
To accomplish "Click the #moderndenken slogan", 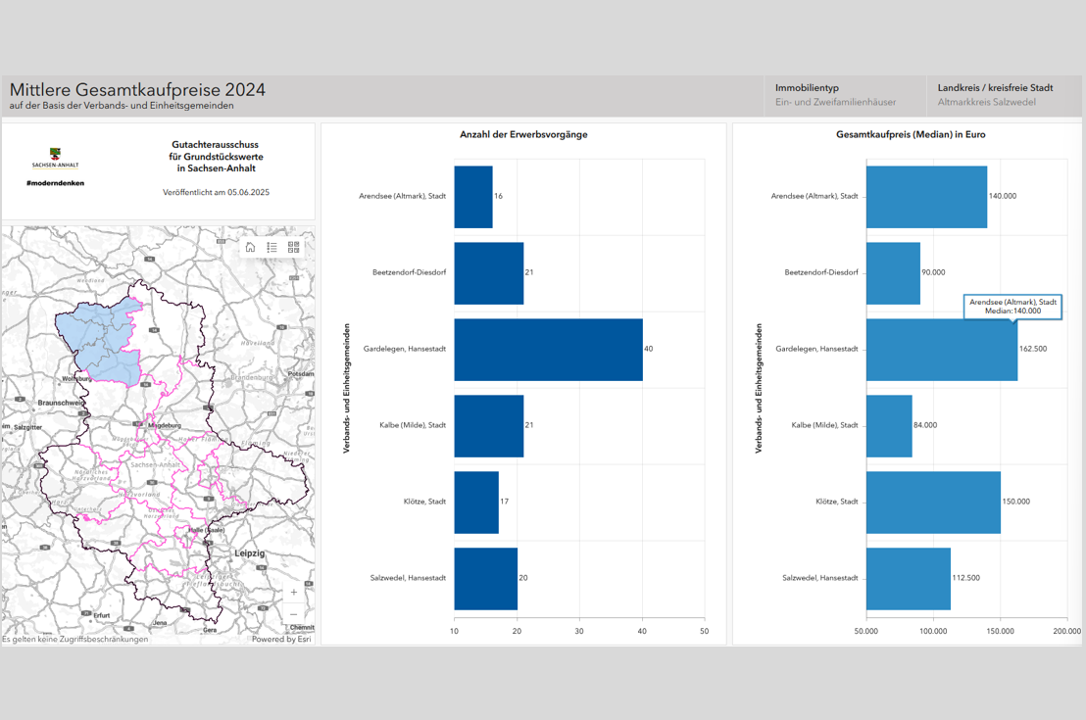I will click(x=55, y=183).
